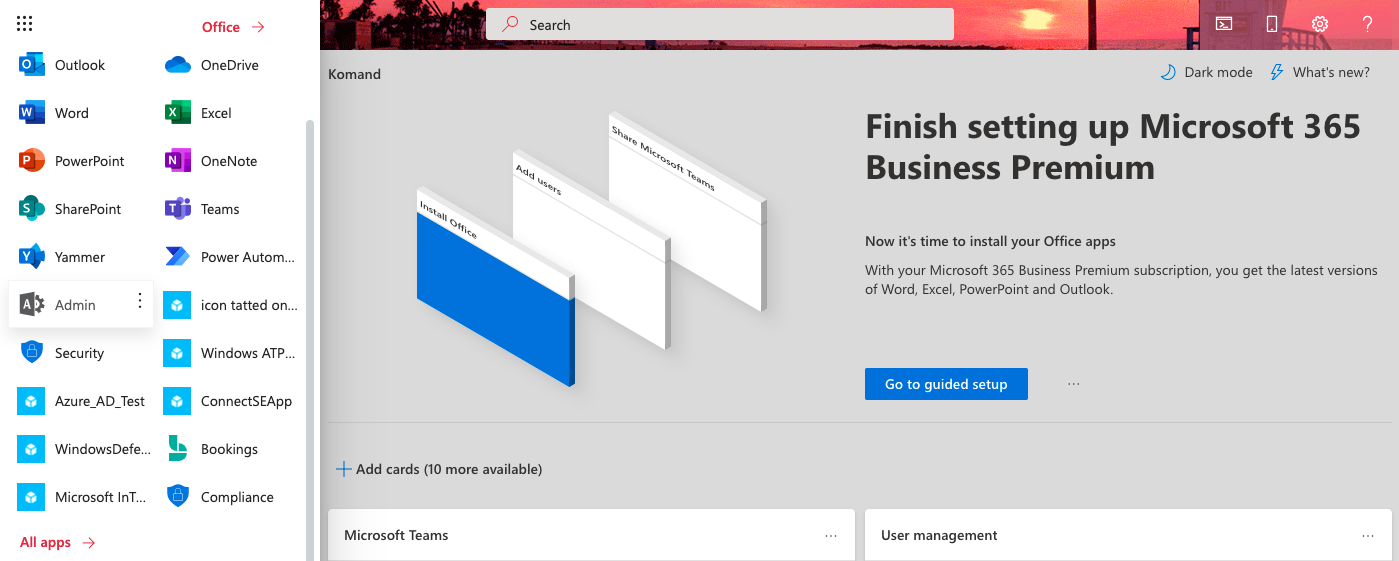Open the Settings gear icon

click(x=1319, y=24)
